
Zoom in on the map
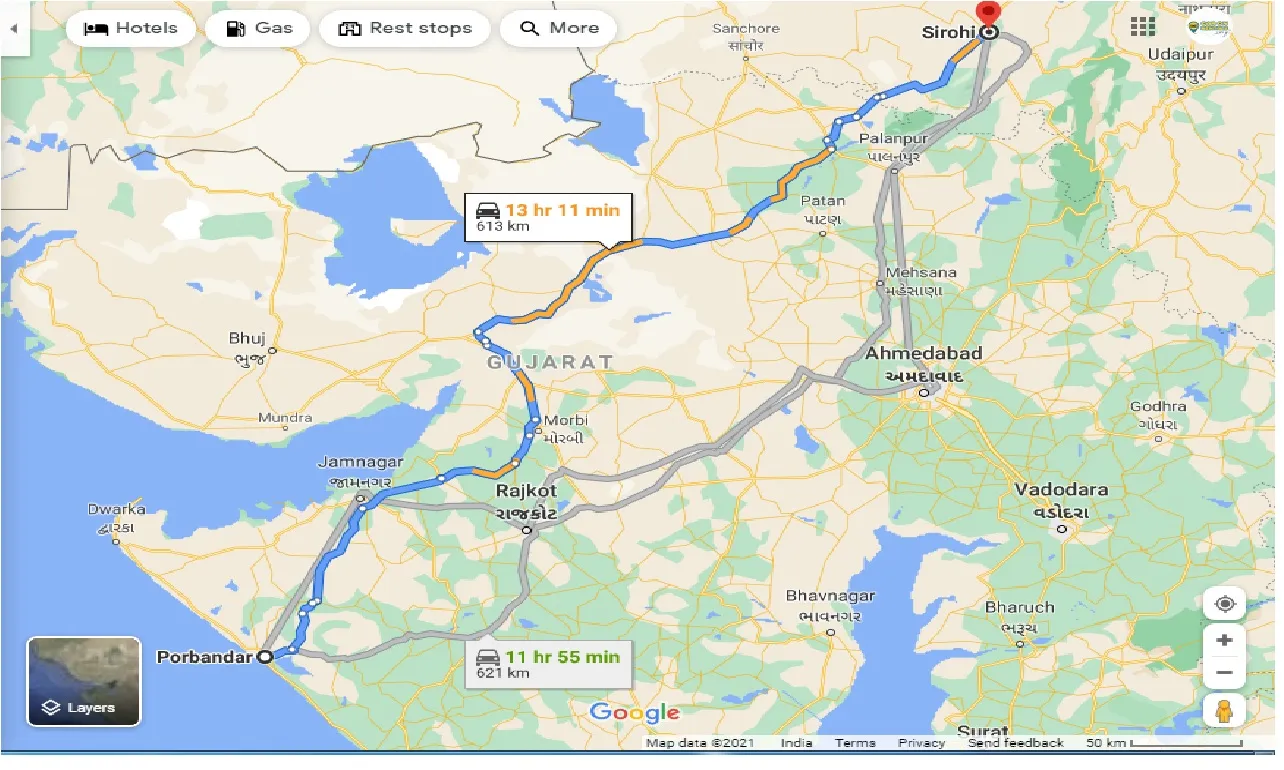tap(1225, 640)
